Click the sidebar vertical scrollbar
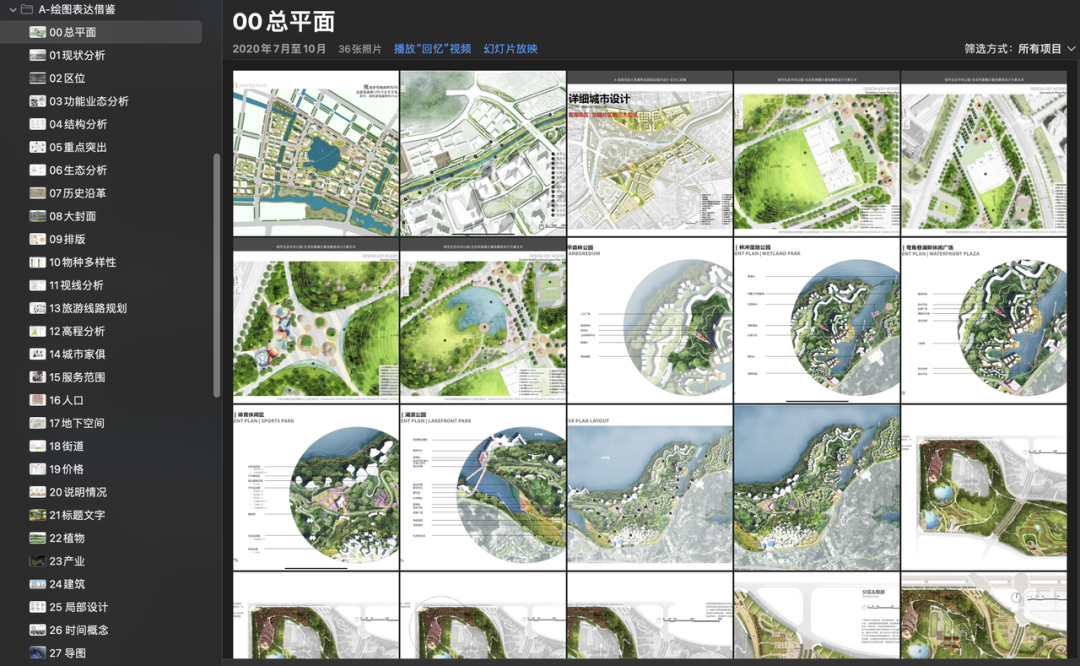Image resolution: width=1080 pixels, height=666 pixels. coord(217,275)
